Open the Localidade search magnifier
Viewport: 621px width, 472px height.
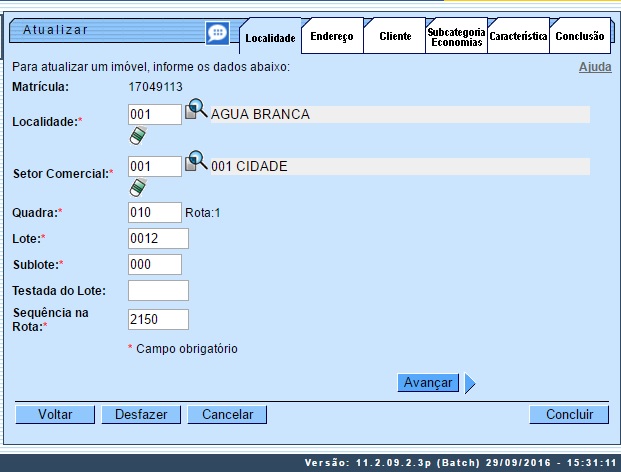click(x=196, y=111)
